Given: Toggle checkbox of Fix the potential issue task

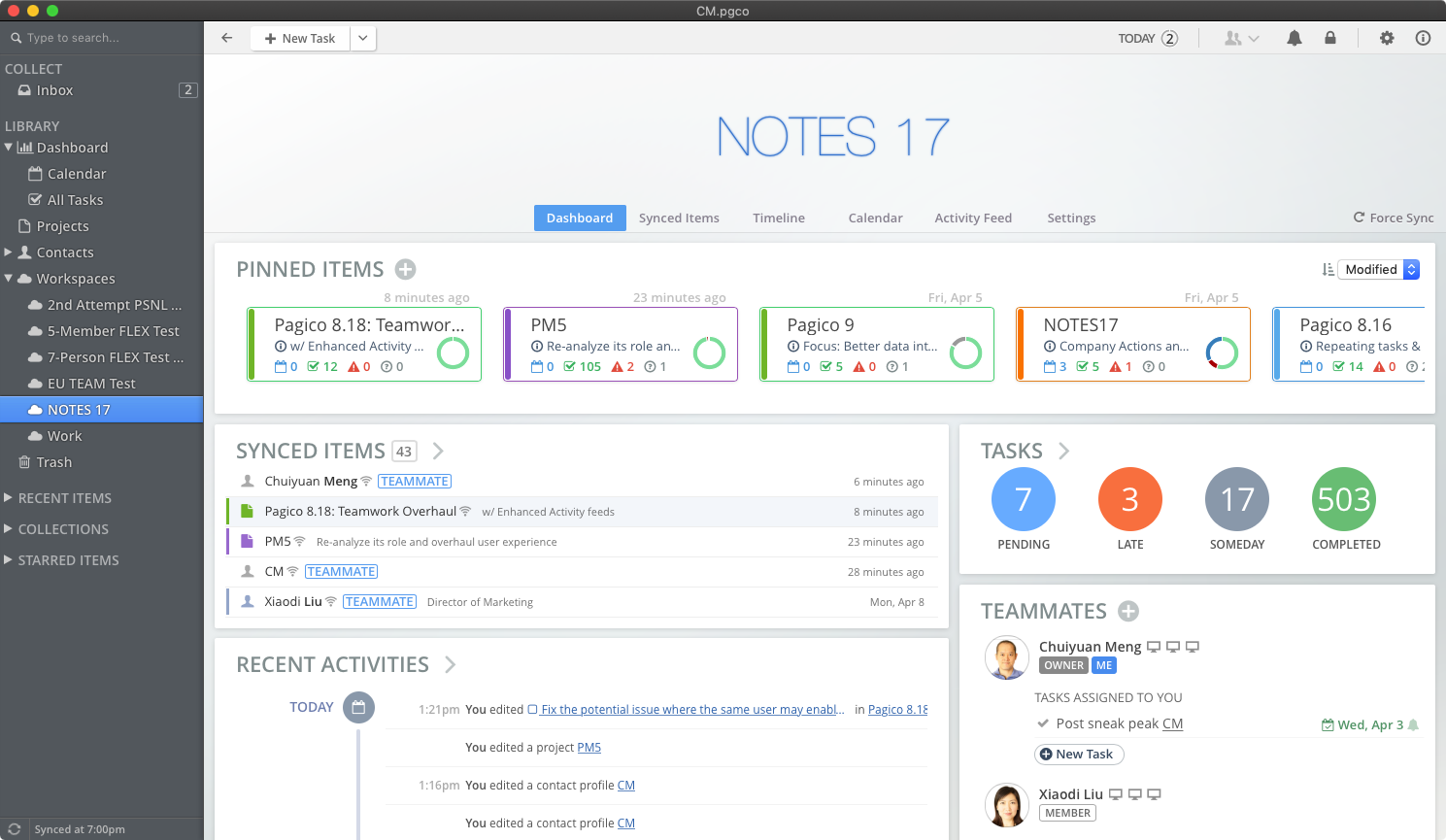Looking at the screenshot, I should pyautogui.click(x=532, y=710).
